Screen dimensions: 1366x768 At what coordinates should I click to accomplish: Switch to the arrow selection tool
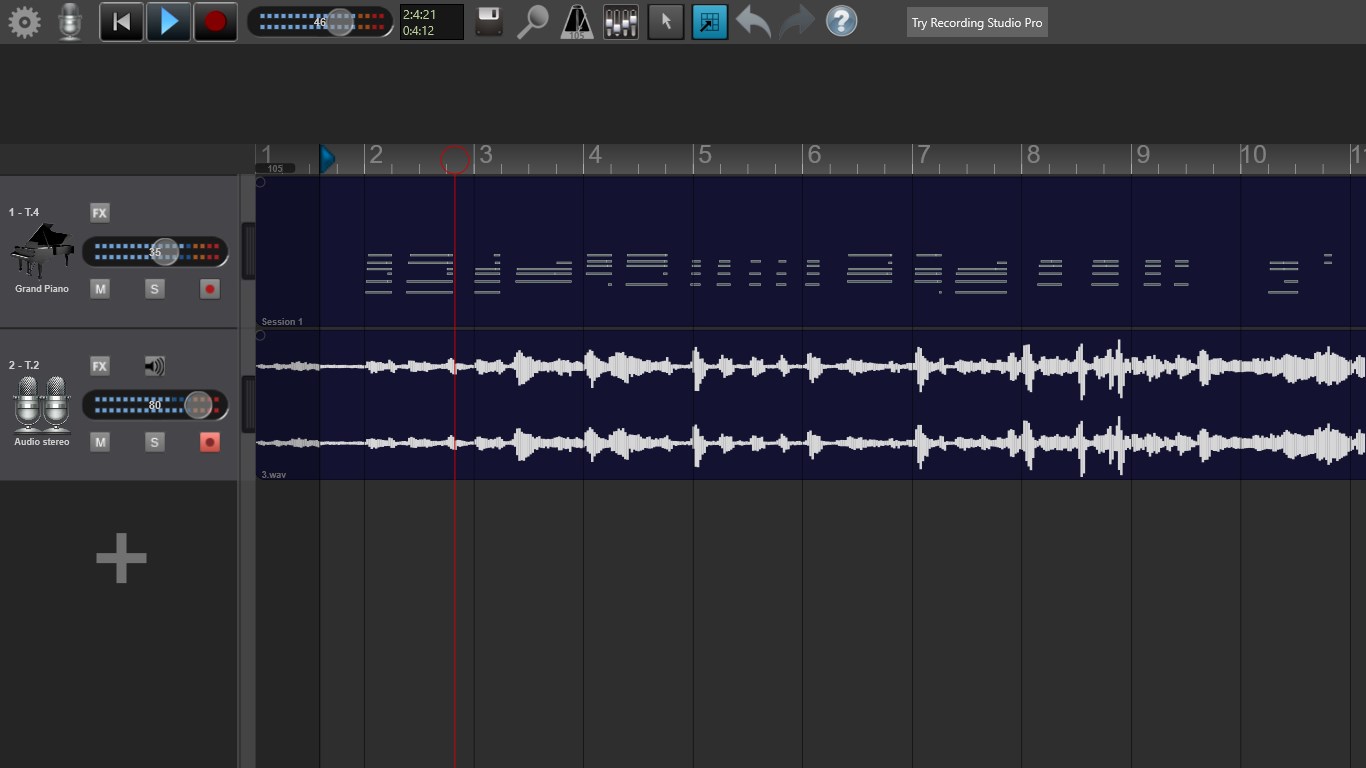click(x=666, y=21)
